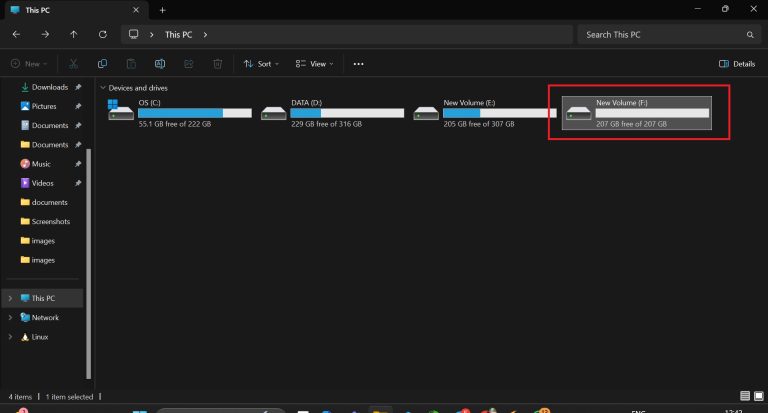
Task: Click the navigation pane scrollbar
Action: (89, 264)
